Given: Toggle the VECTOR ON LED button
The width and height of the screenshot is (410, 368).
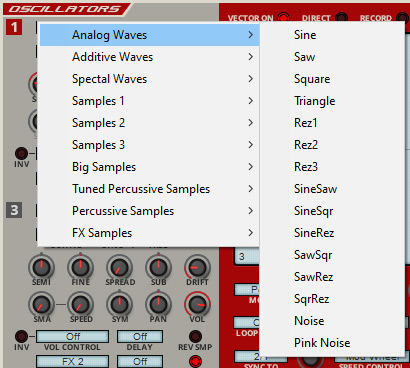Looking at the screenshot, I should tap(283, 18).
